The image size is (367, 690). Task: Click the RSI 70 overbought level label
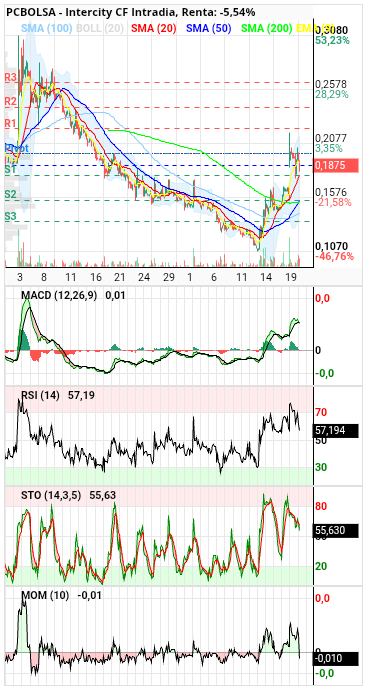click(x=320, y=412)
